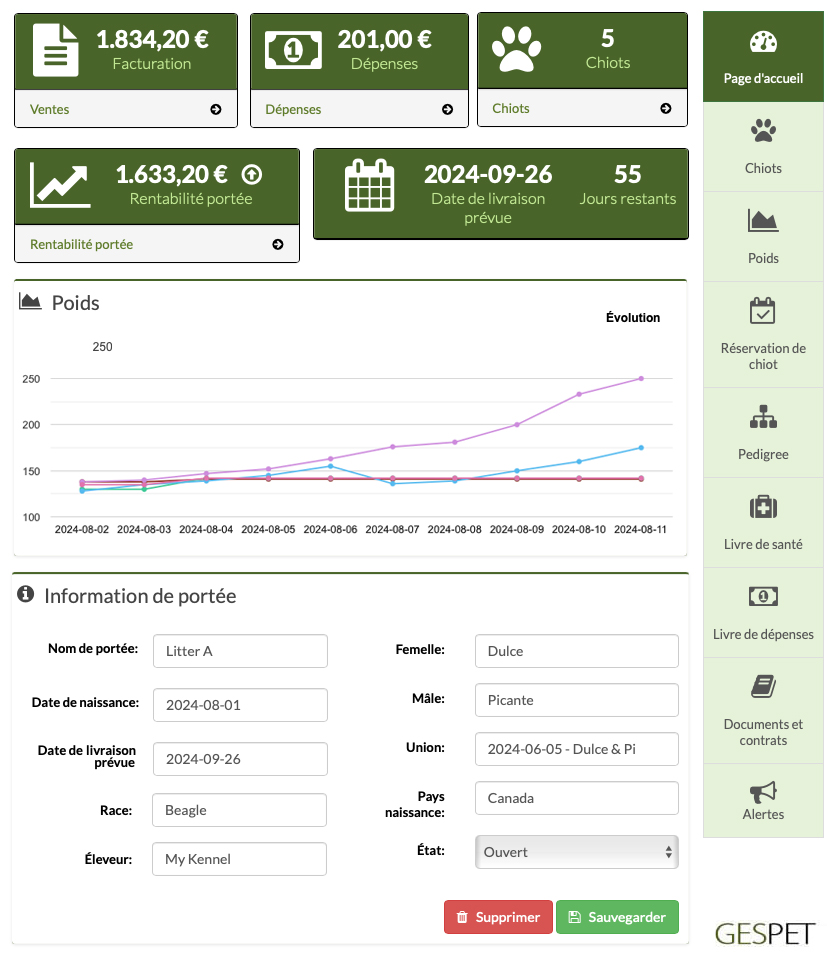Click the banknote icon on the Dépenses card
Viewport: 827px width, 959px height.
(x=294, y=50)
